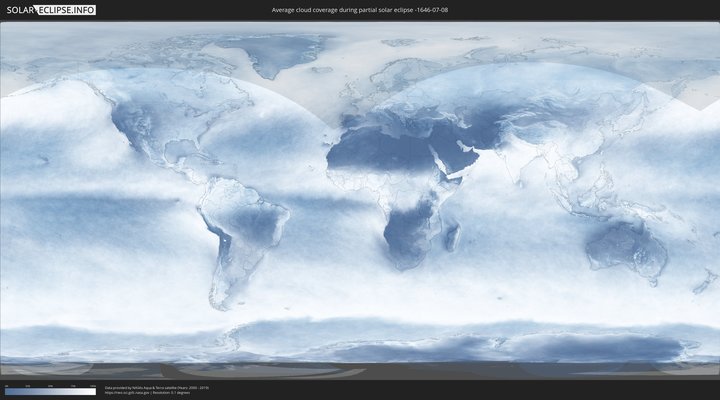720x400 pixels.
Task: Click the dark blue end of legend gradient
Action: (x=8, y=392)
